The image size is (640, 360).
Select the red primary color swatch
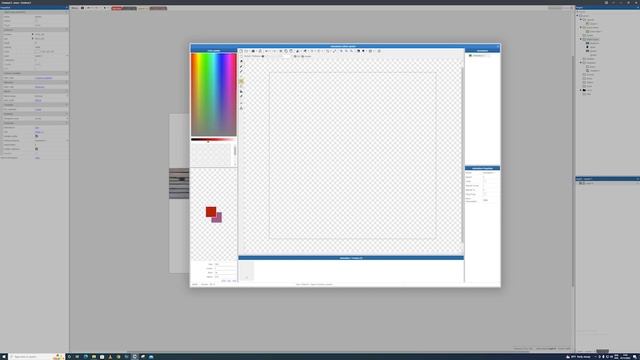(x=211, y=211)
